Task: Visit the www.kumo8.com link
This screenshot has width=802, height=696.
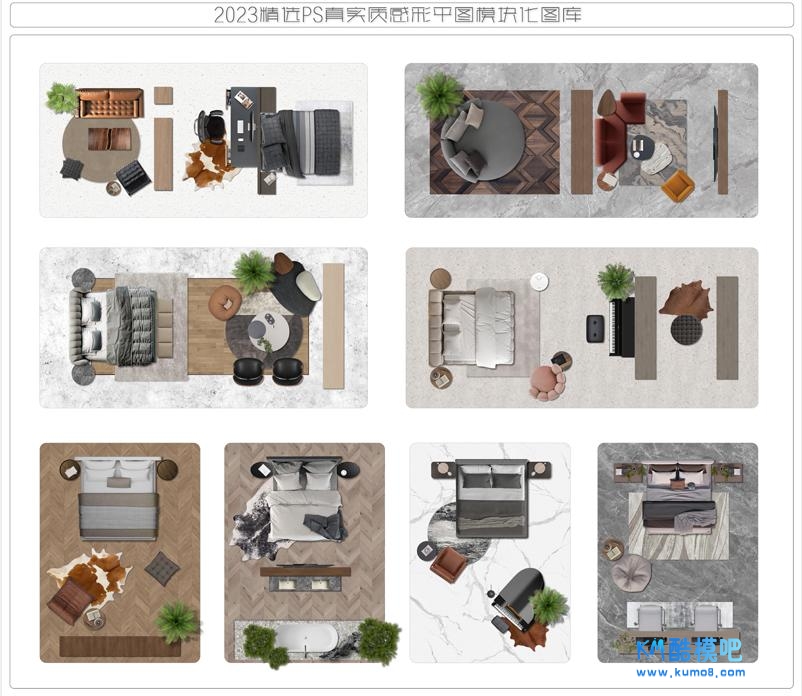Action: (x=690, y=673)
